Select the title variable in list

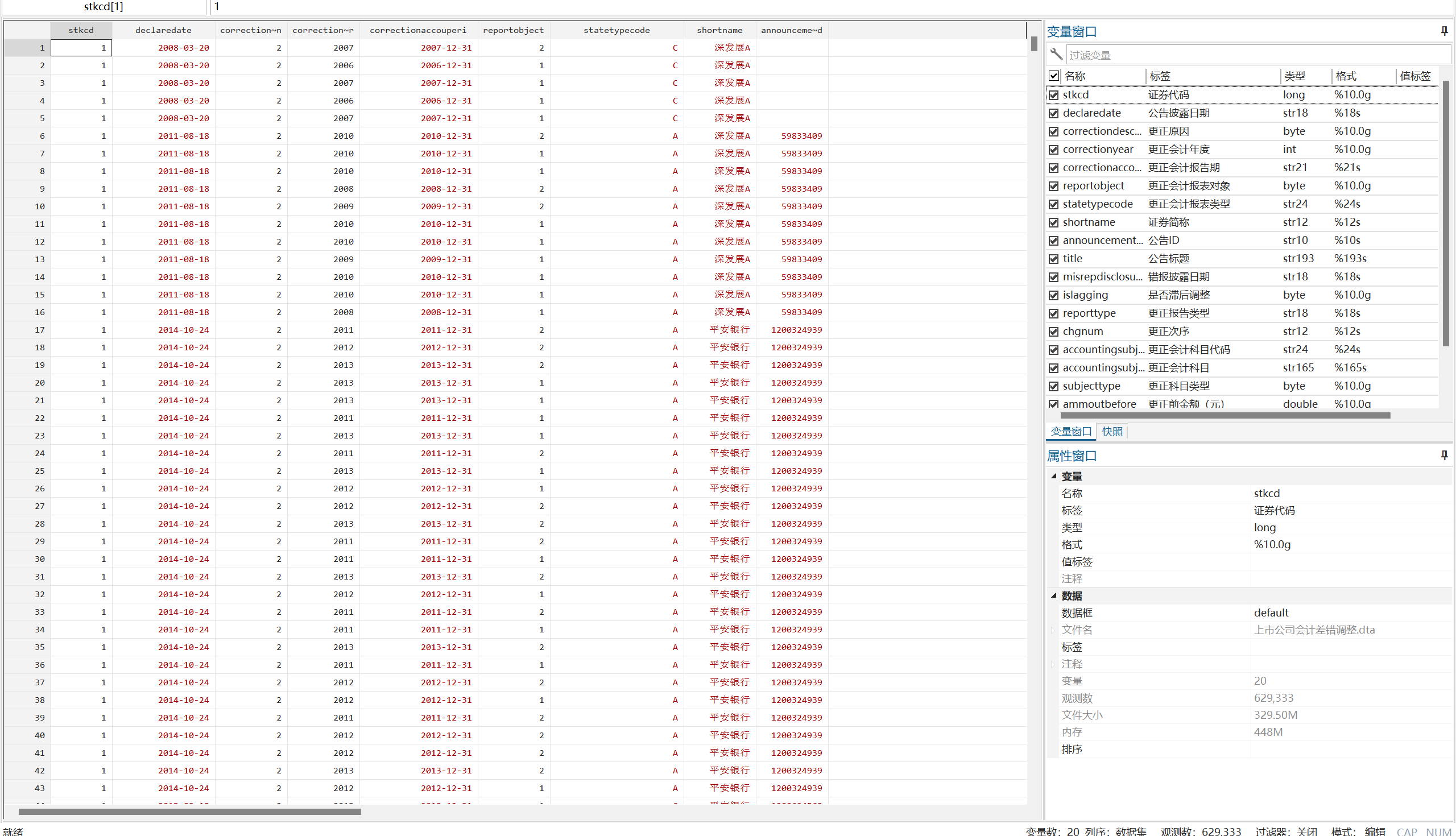coord(1072,258)
